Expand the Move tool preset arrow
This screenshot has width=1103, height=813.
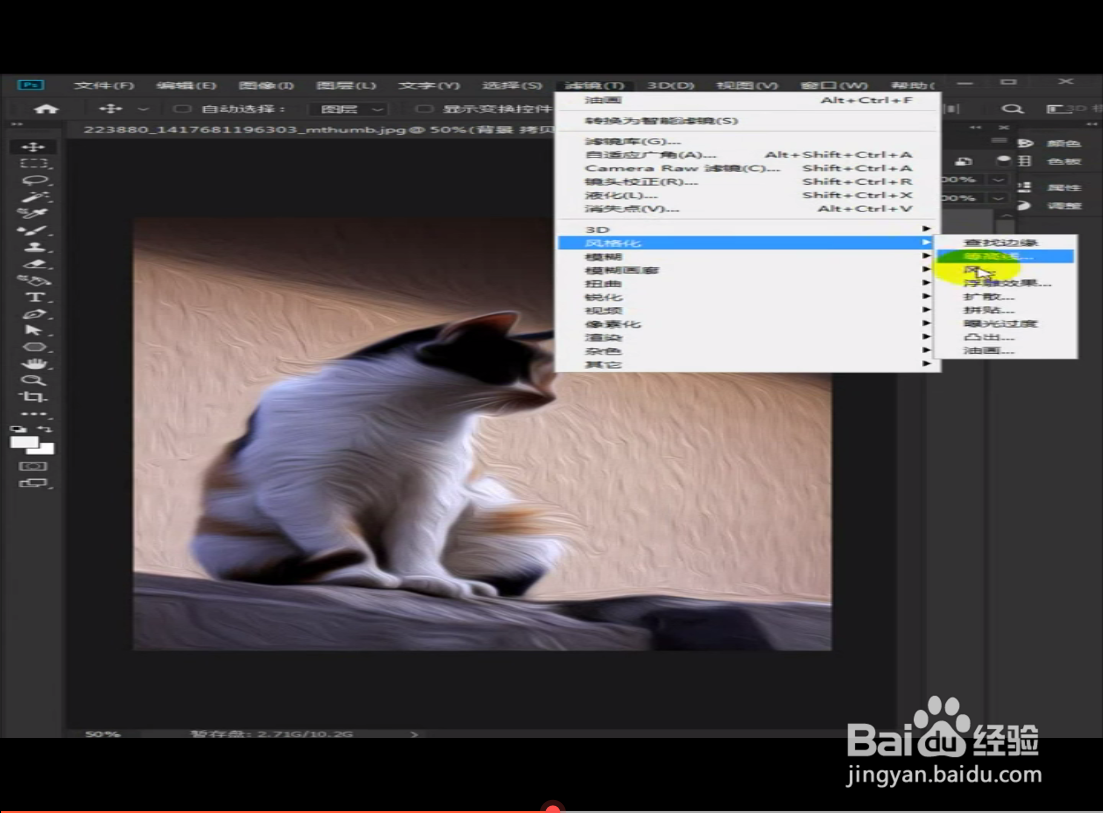tap(143, 109)
